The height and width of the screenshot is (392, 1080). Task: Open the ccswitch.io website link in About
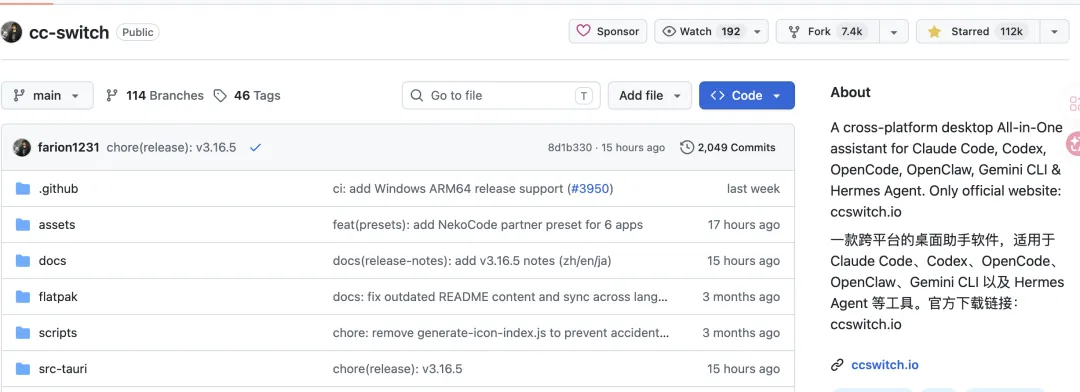click(x=884, y=365)
